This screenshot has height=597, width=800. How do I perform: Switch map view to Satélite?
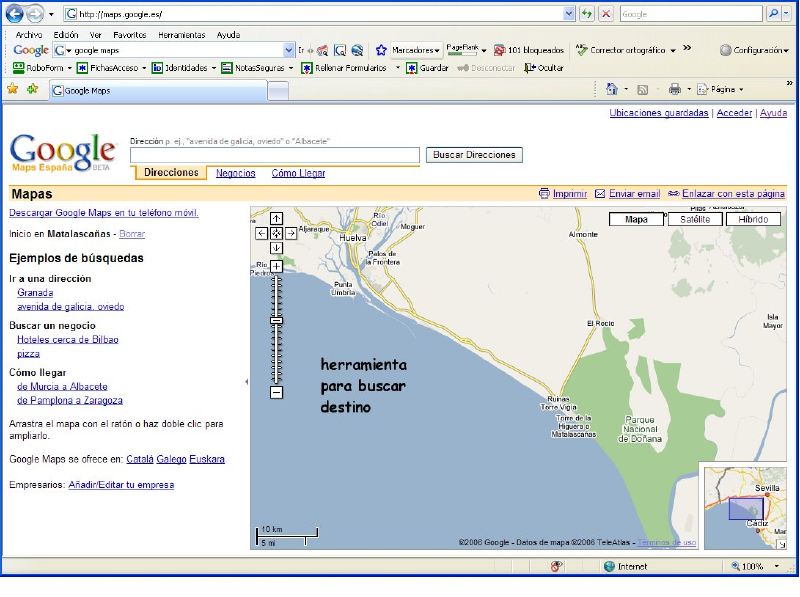pos(695,219)
